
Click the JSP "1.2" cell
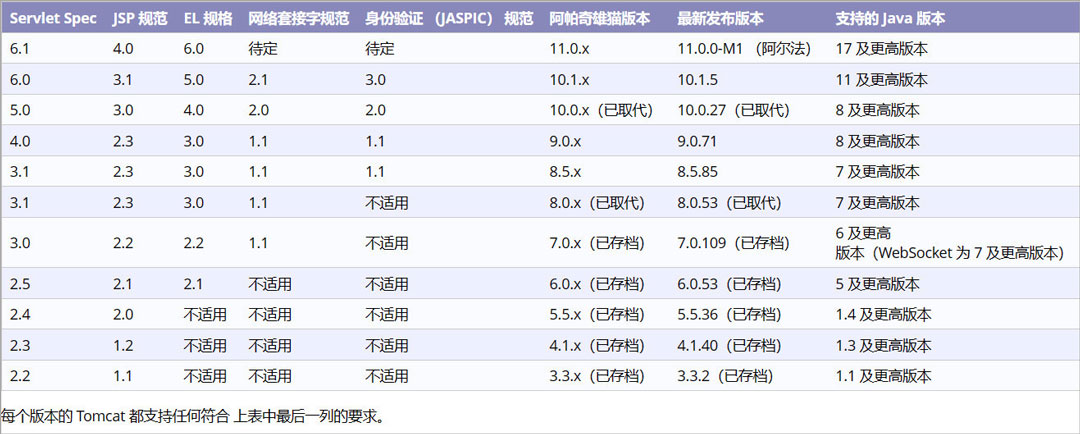pos(123,344)
